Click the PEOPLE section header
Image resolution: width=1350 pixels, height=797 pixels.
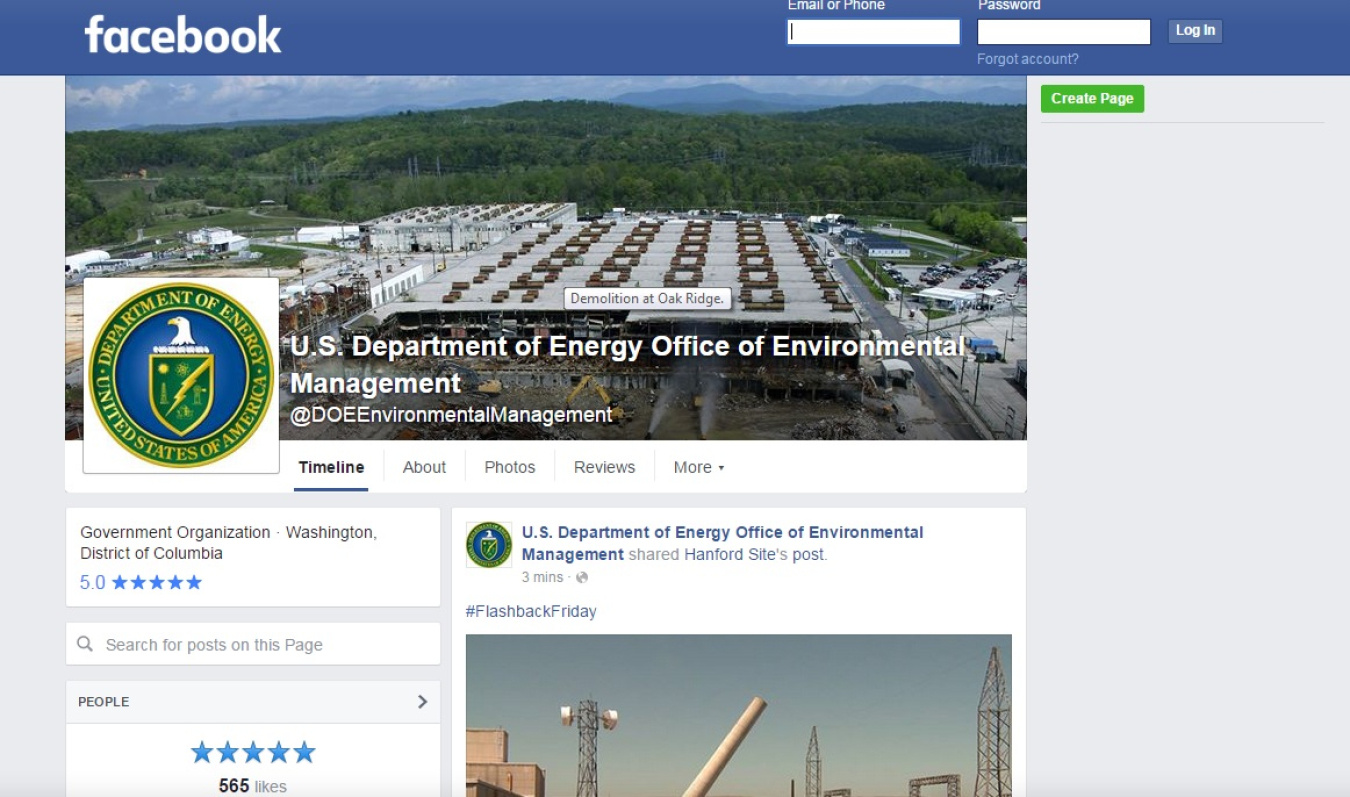pyautogui.click(x=253, y=702)
